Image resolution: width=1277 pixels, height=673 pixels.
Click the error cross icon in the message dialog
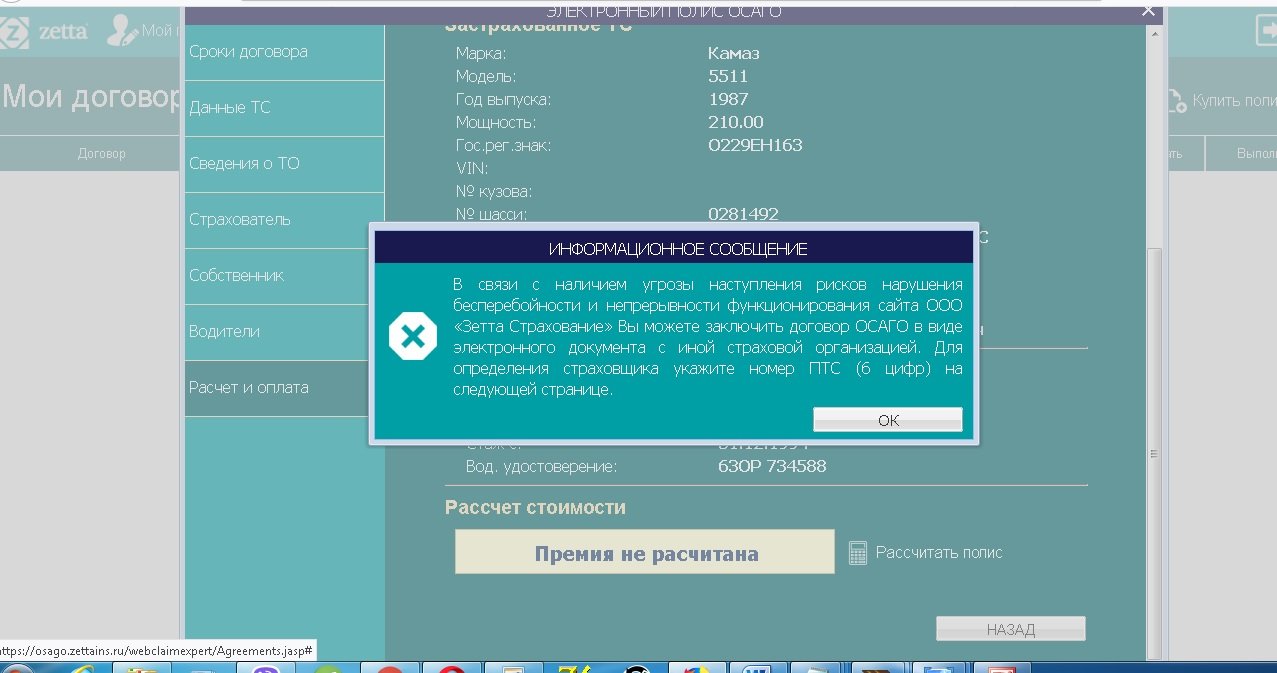click(x=413, y=336)
